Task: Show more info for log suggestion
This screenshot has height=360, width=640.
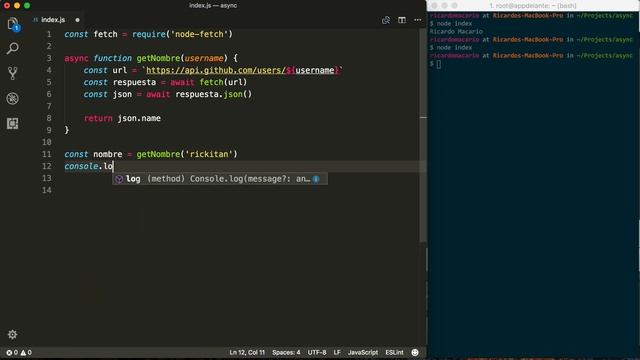Action: (x=316, y=179)
